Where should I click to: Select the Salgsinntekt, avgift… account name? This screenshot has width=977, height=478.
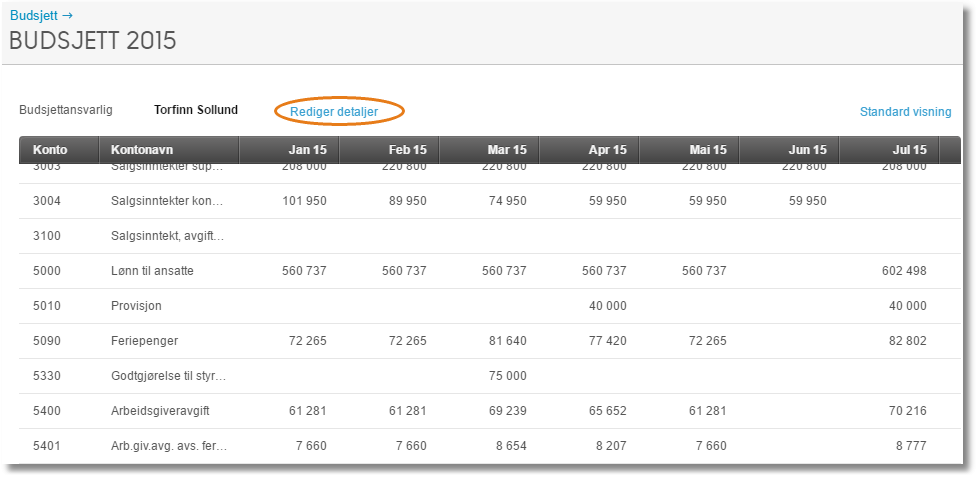(168, 236)
